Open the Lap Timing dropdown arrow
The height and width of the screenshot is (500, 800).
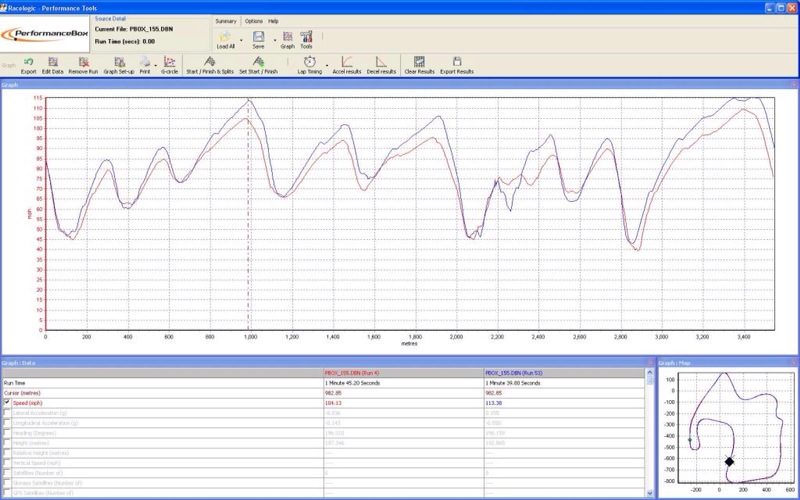click(x=327, y=64)
